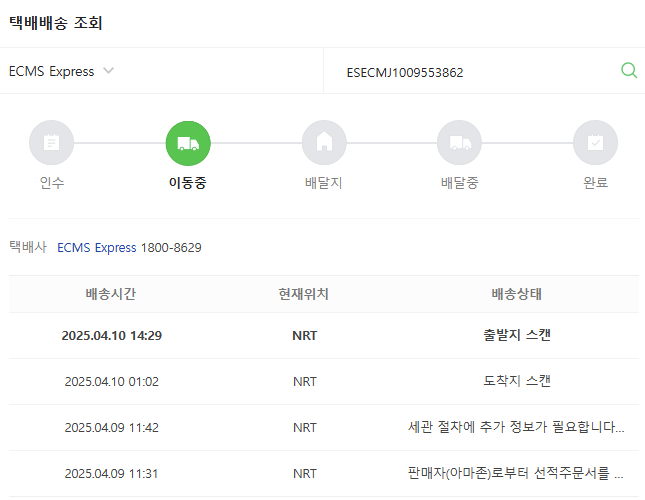This screenshot has width=645, height=500.
Task: Select the 출발지 스캔 status row
Action: (x=516, y=335)
